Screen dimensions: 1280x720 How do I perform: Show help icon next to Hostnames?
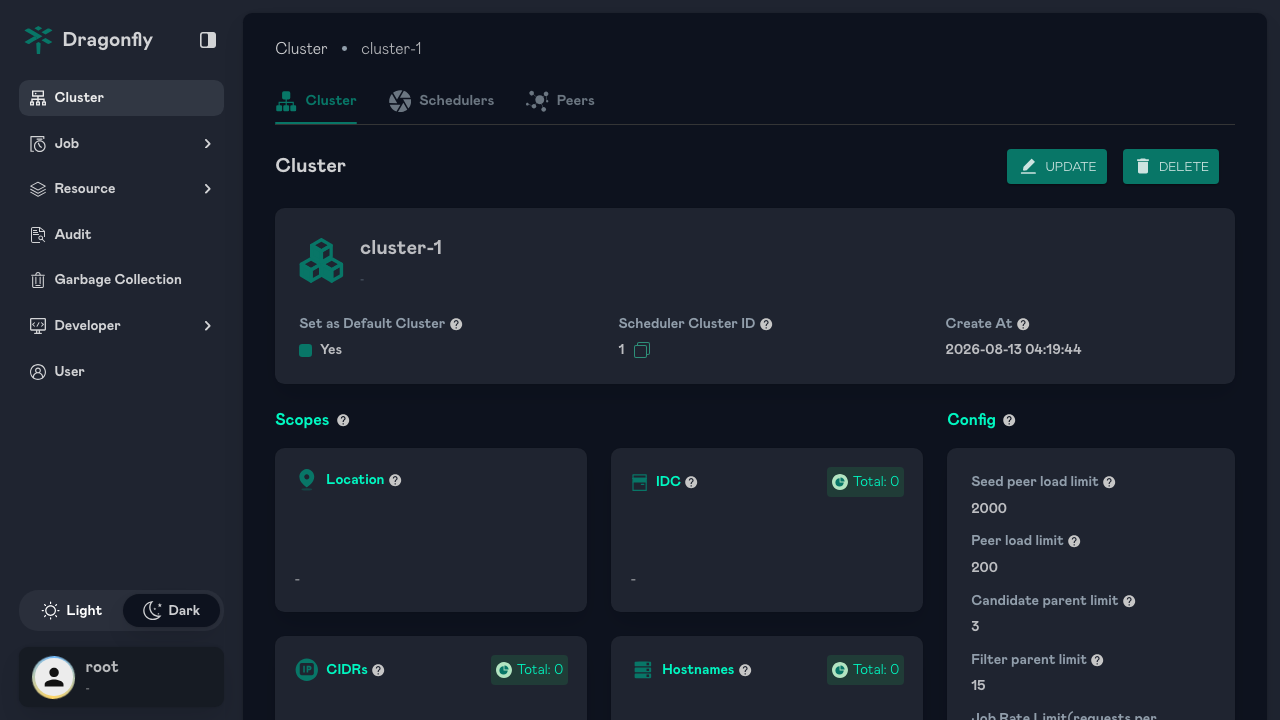tap(745, 670)
